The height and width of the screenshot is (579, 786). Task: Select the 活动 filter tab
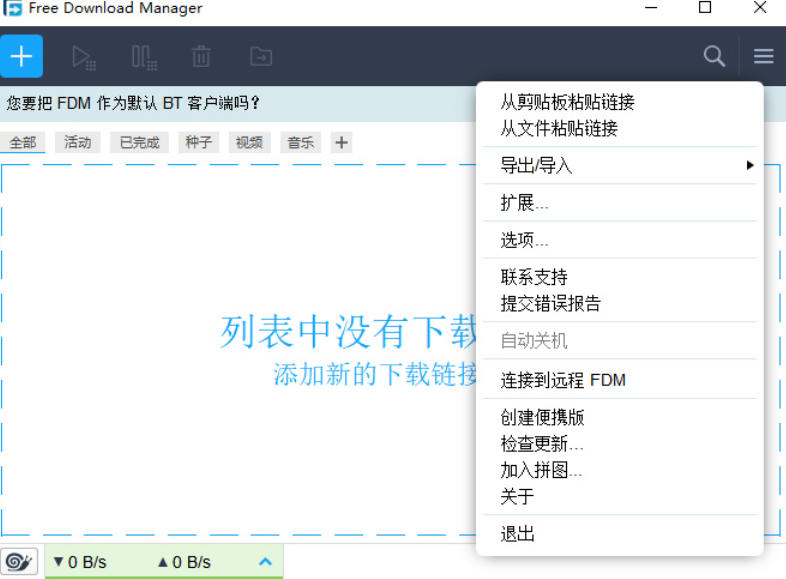click(78, 142)
